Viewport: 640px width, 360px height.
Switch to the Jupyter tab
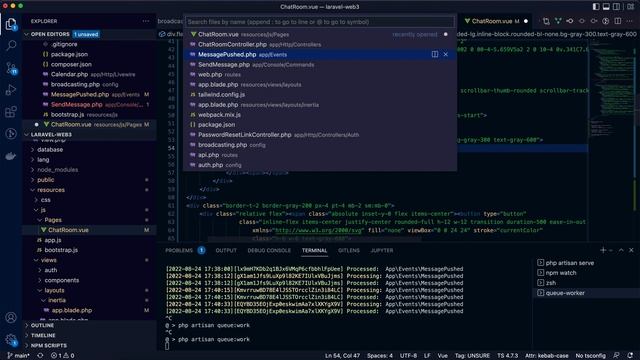[x=382, y=250]
